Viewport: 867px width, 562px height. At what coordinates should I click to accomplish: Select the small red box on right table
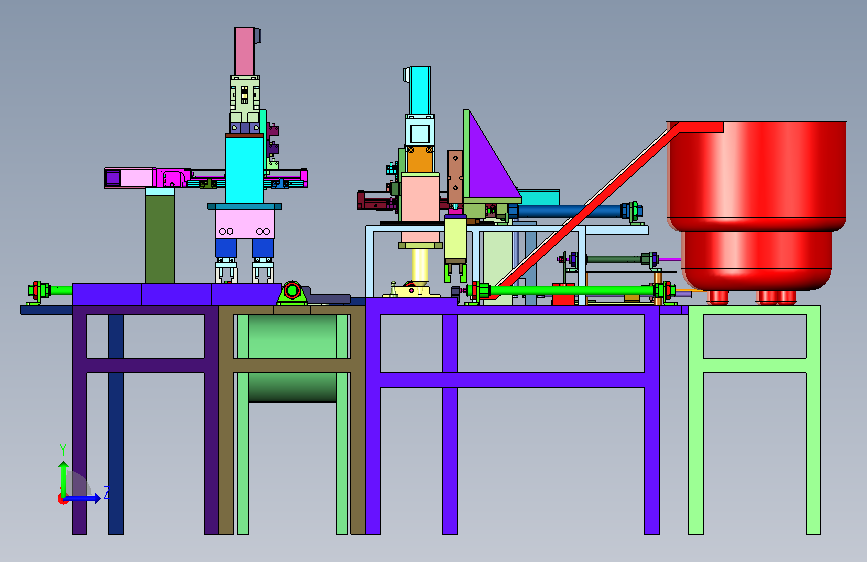563,294
